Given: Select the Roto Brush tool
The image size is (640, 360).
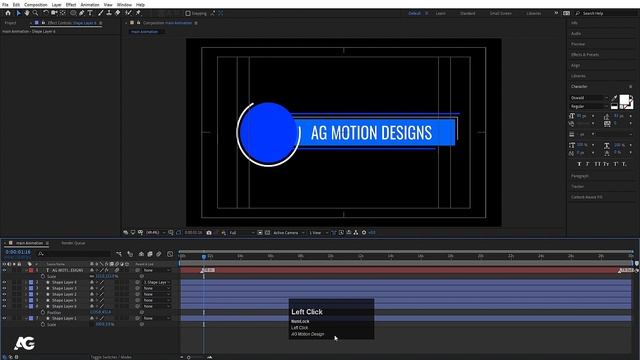Looking at the screenshot, I should [x=129, y=13].
